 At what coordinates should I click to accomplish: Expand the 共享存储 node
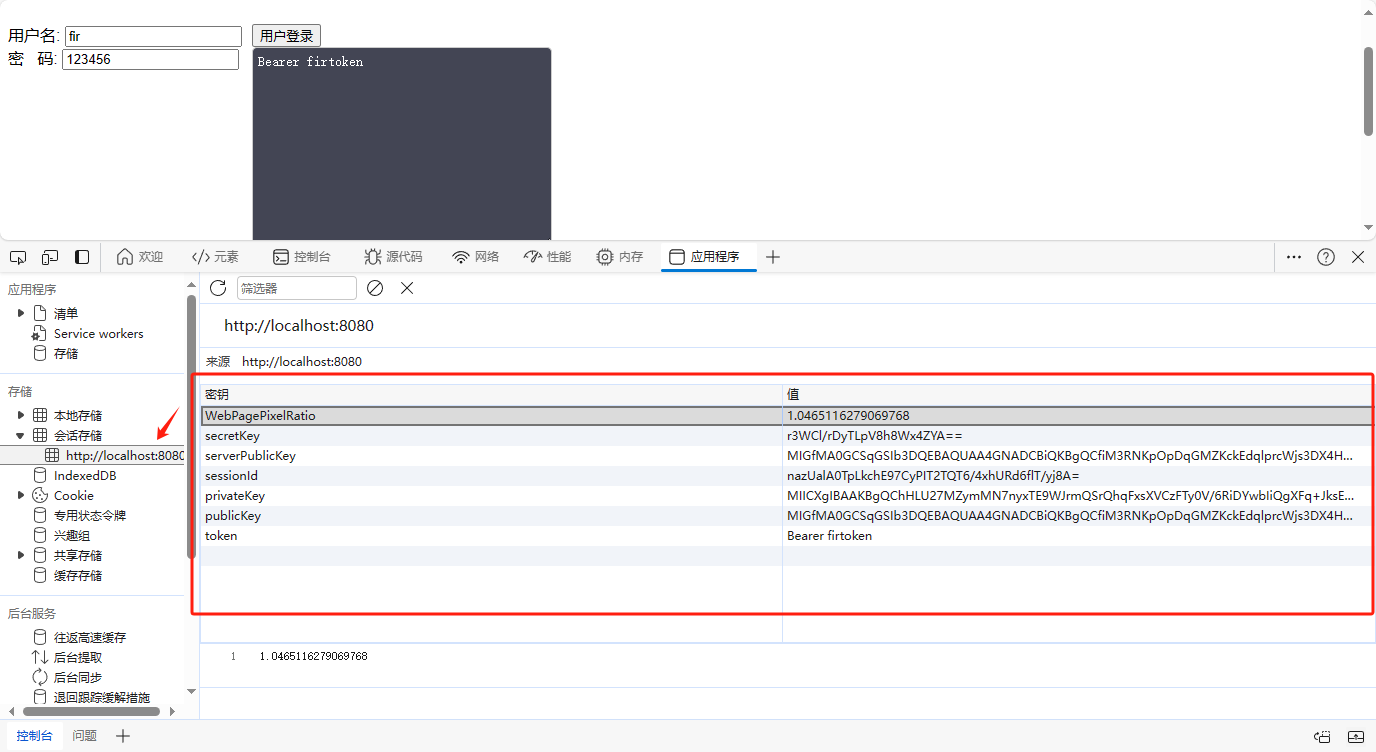click(21, 555)
